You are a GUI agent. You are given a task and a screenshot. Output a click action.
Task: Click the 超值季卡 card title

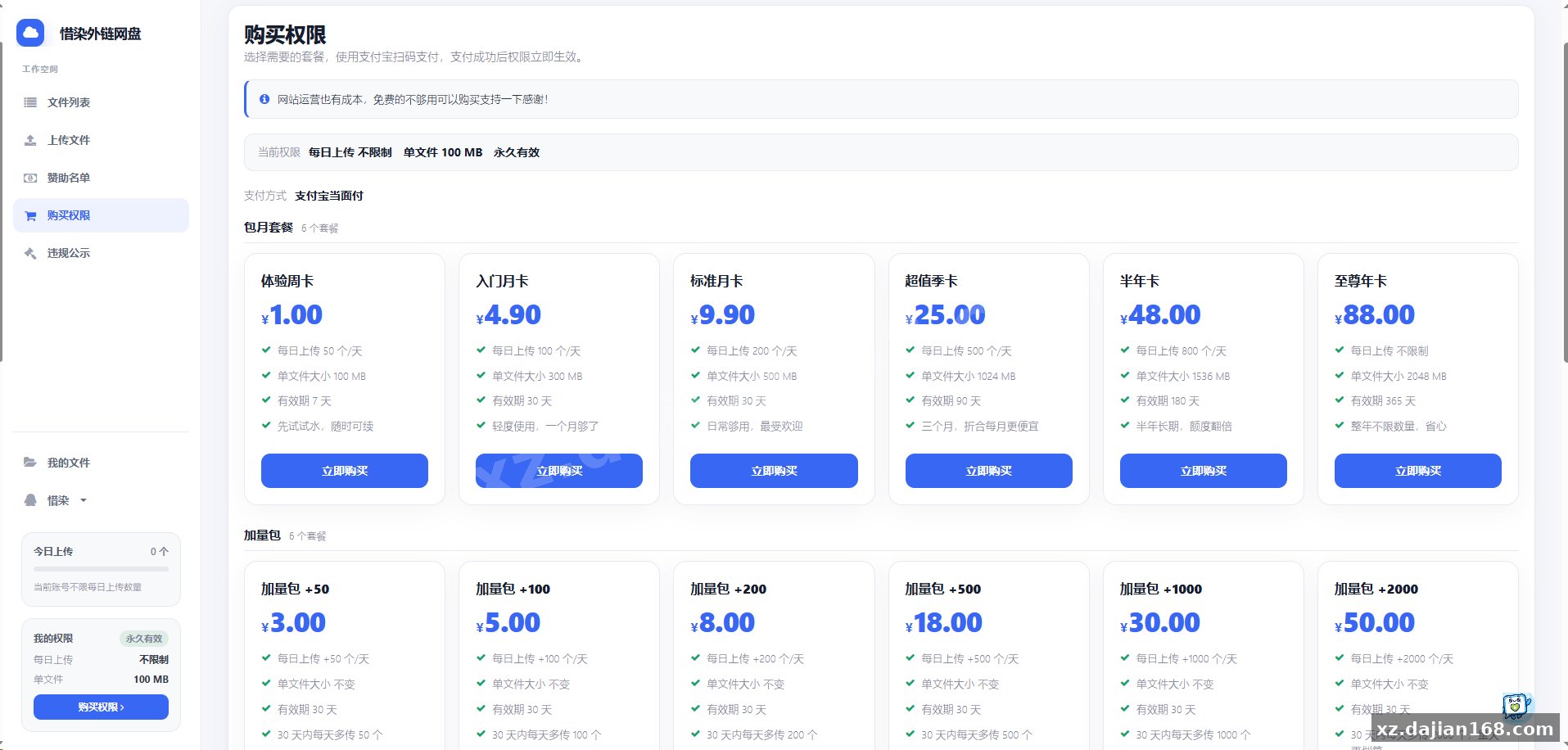point(932,281)
